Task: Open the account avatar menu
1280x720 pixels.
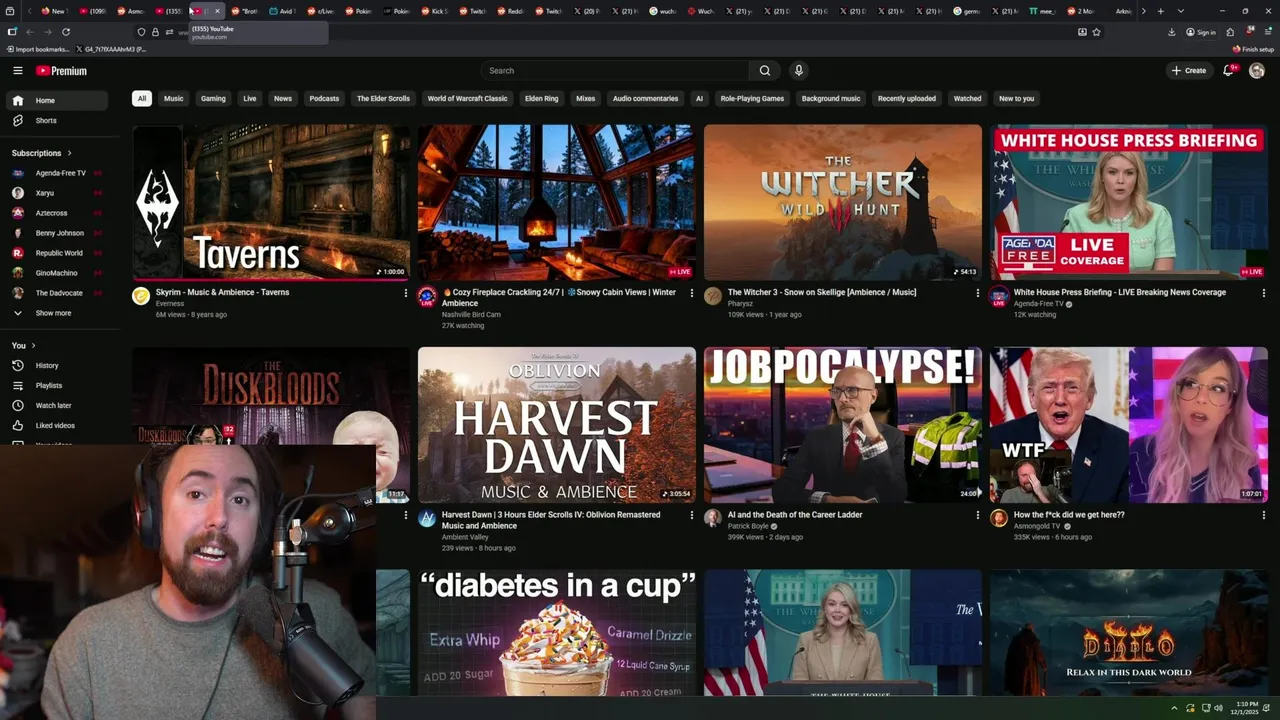Action: 1257,70
